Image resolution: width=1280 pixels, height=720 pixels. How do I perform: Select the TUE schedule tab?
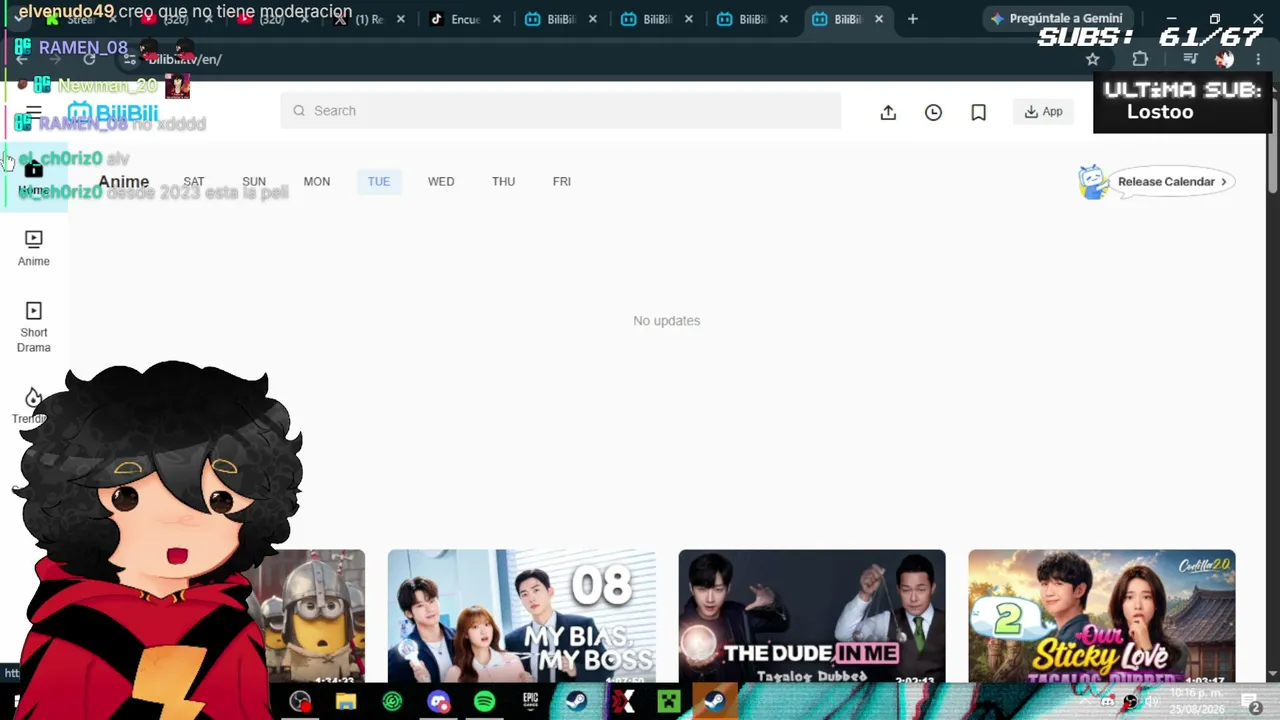[x=379, y=182]
